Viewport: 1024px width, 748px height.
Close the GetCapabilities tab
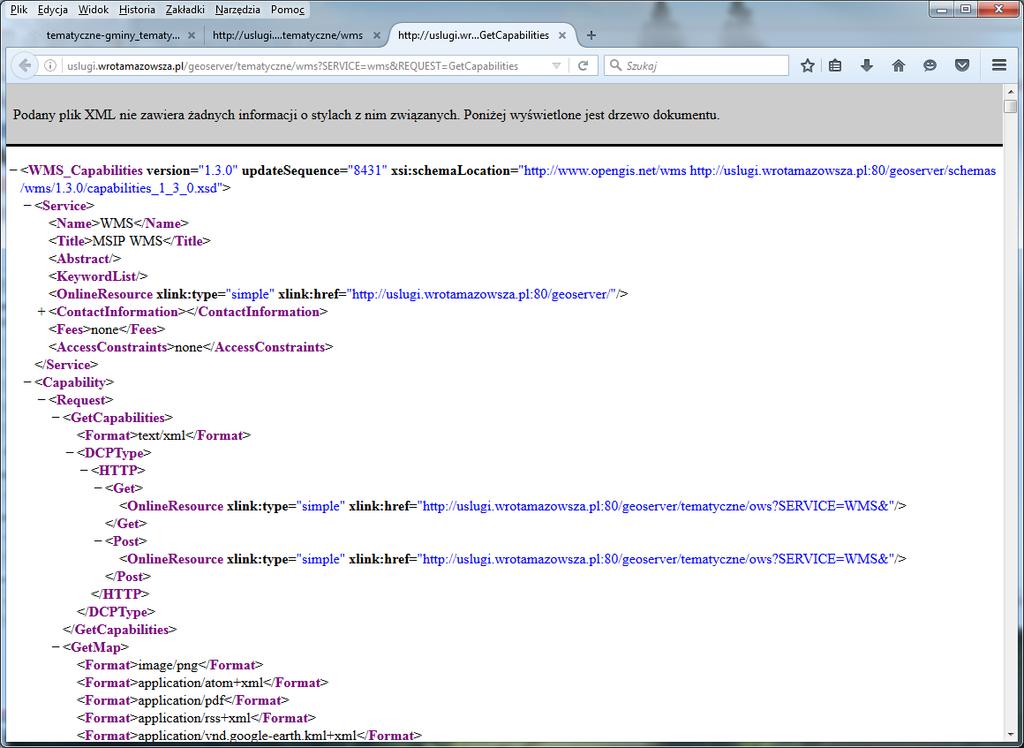(x=562, y=35)
